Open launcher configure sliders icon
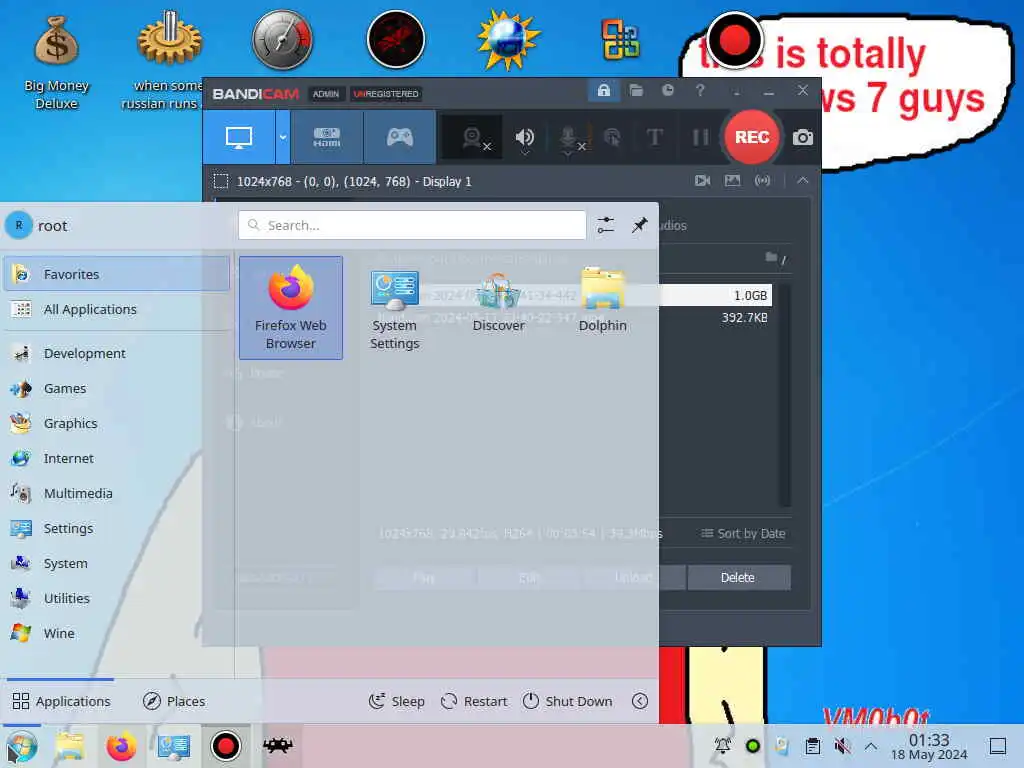1024x768 pixels. [605, 225]
